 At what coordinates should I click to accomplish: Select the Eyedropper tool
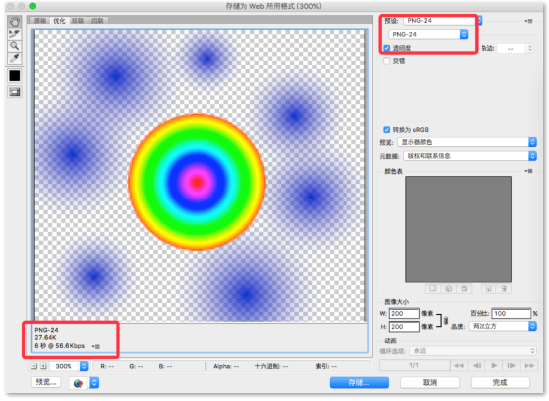15,58
